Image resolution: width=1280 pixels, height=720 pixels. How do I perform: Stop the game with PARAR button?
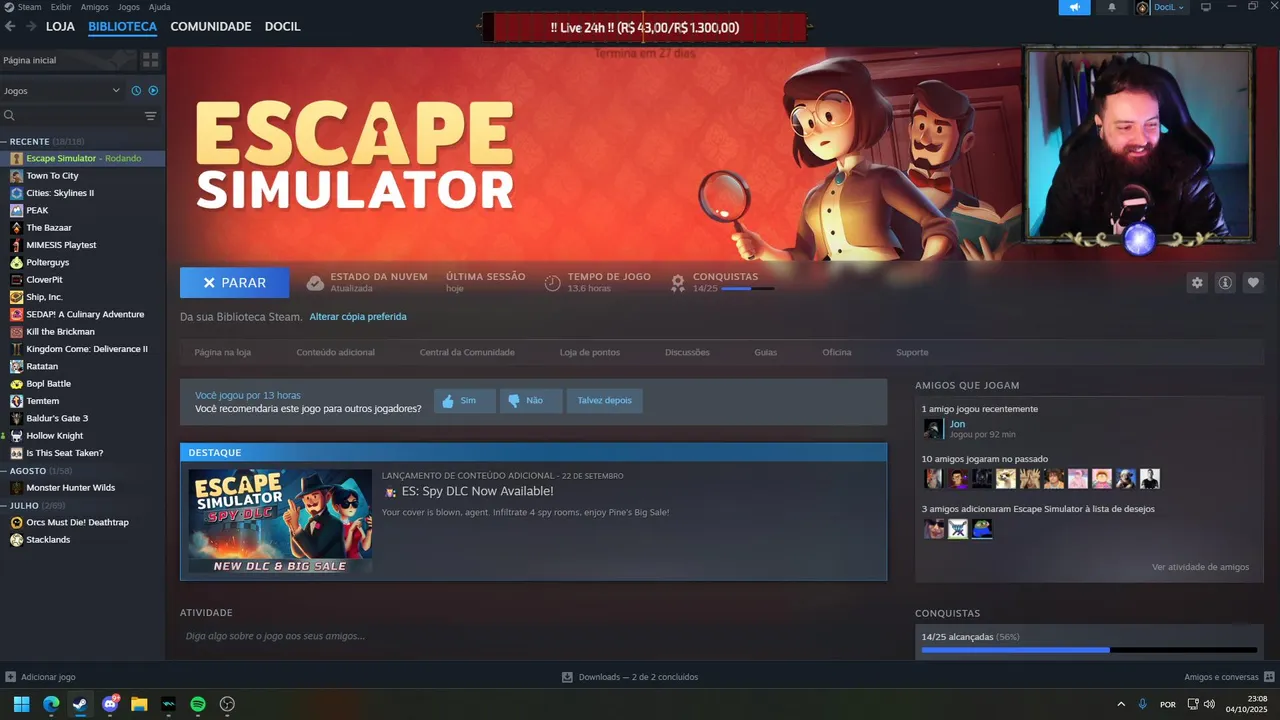click(x=235, y=283)
